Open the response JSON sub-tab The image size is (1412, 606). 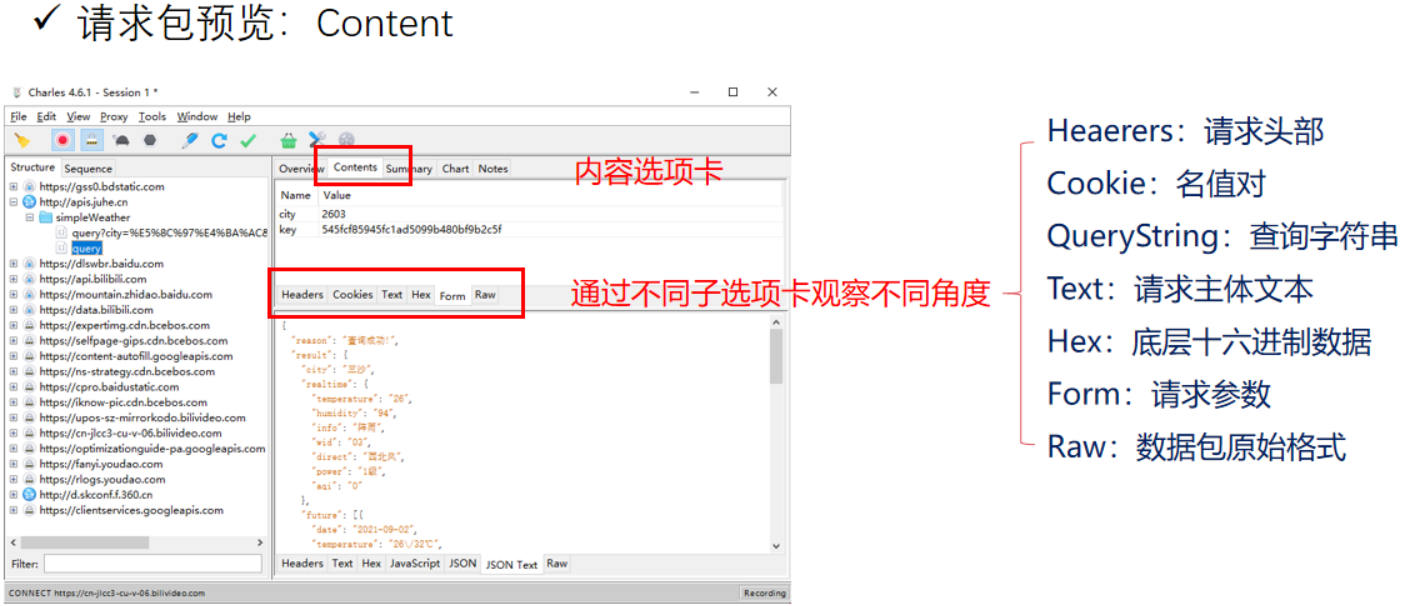(463, 564)
